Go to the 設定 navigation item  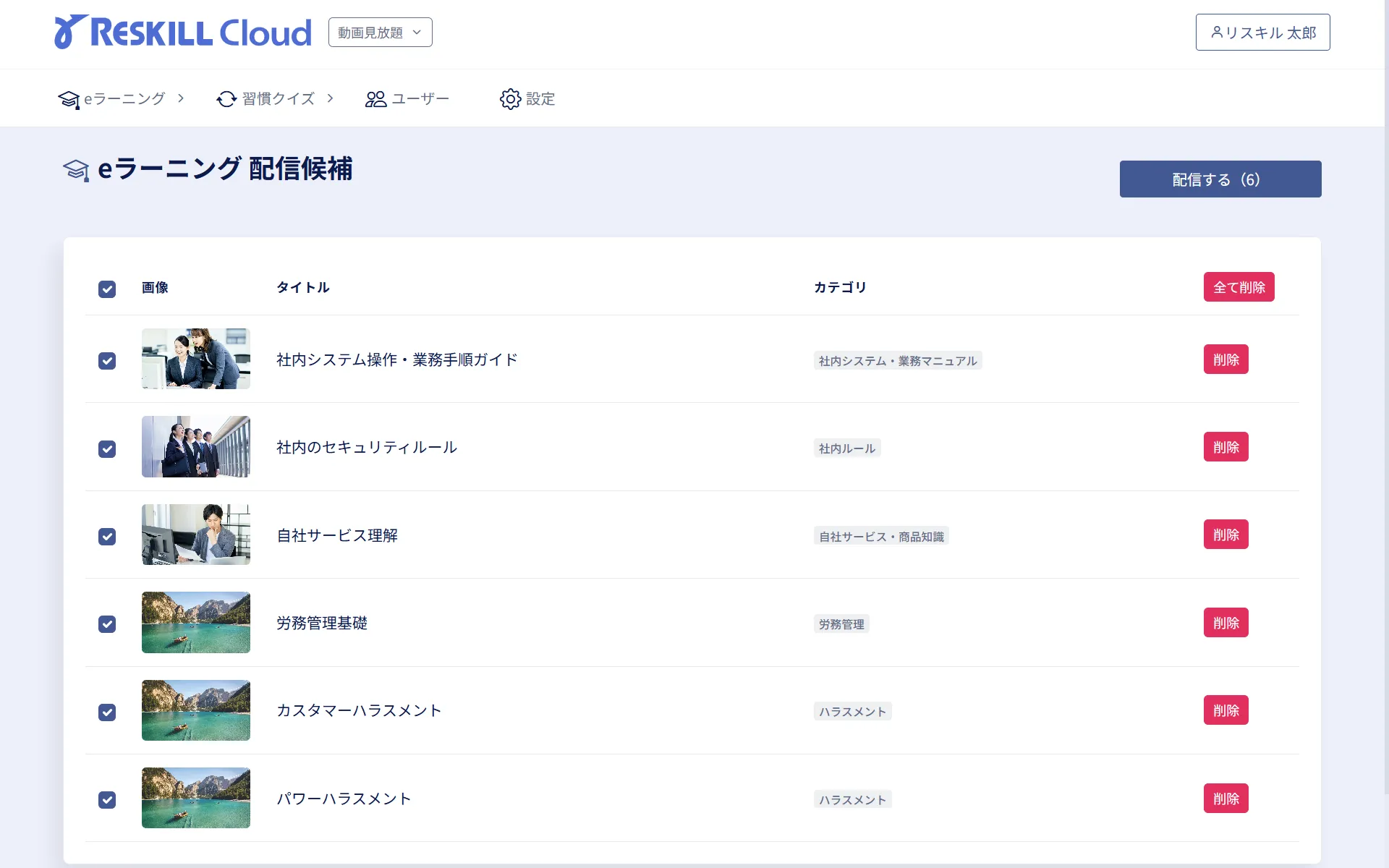(527, 99)
